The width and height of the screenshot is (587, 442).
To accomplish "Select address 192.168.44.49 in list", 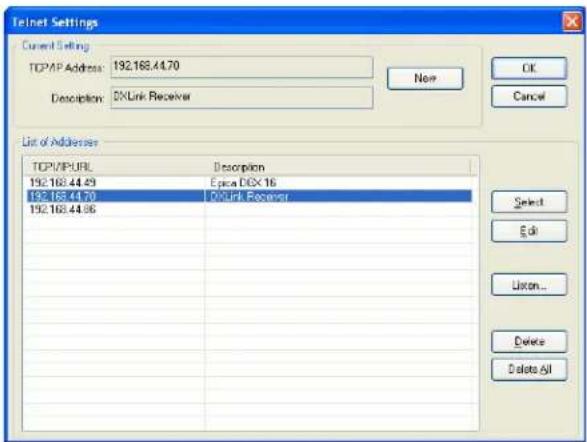I will [63, 183].
